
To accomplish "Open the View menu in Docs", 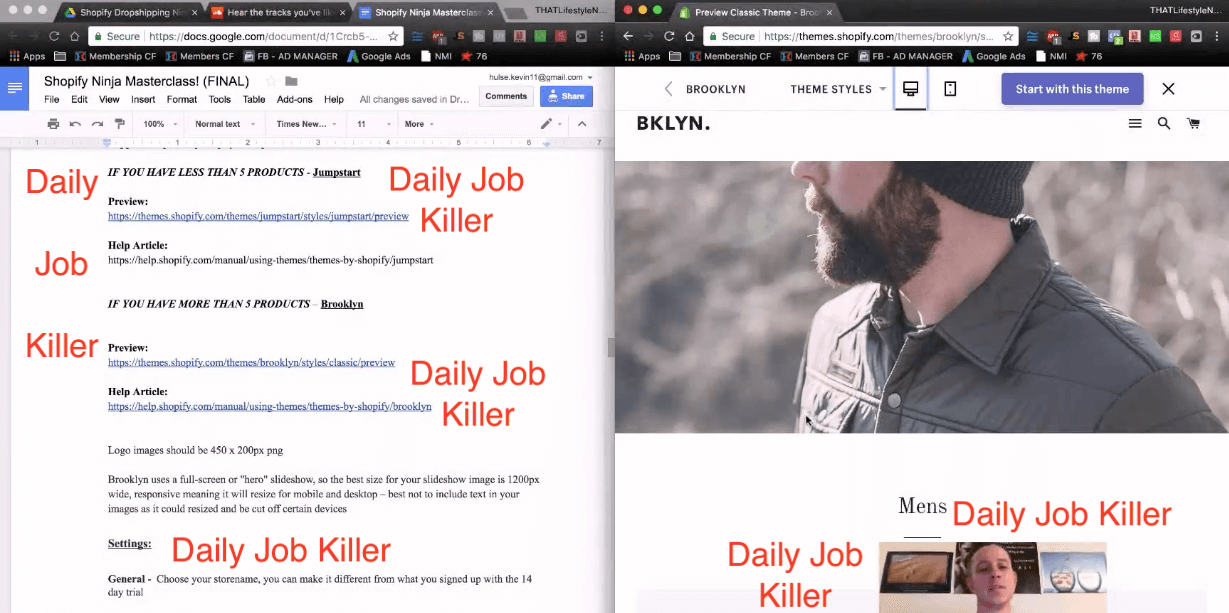I will [109, 100].
